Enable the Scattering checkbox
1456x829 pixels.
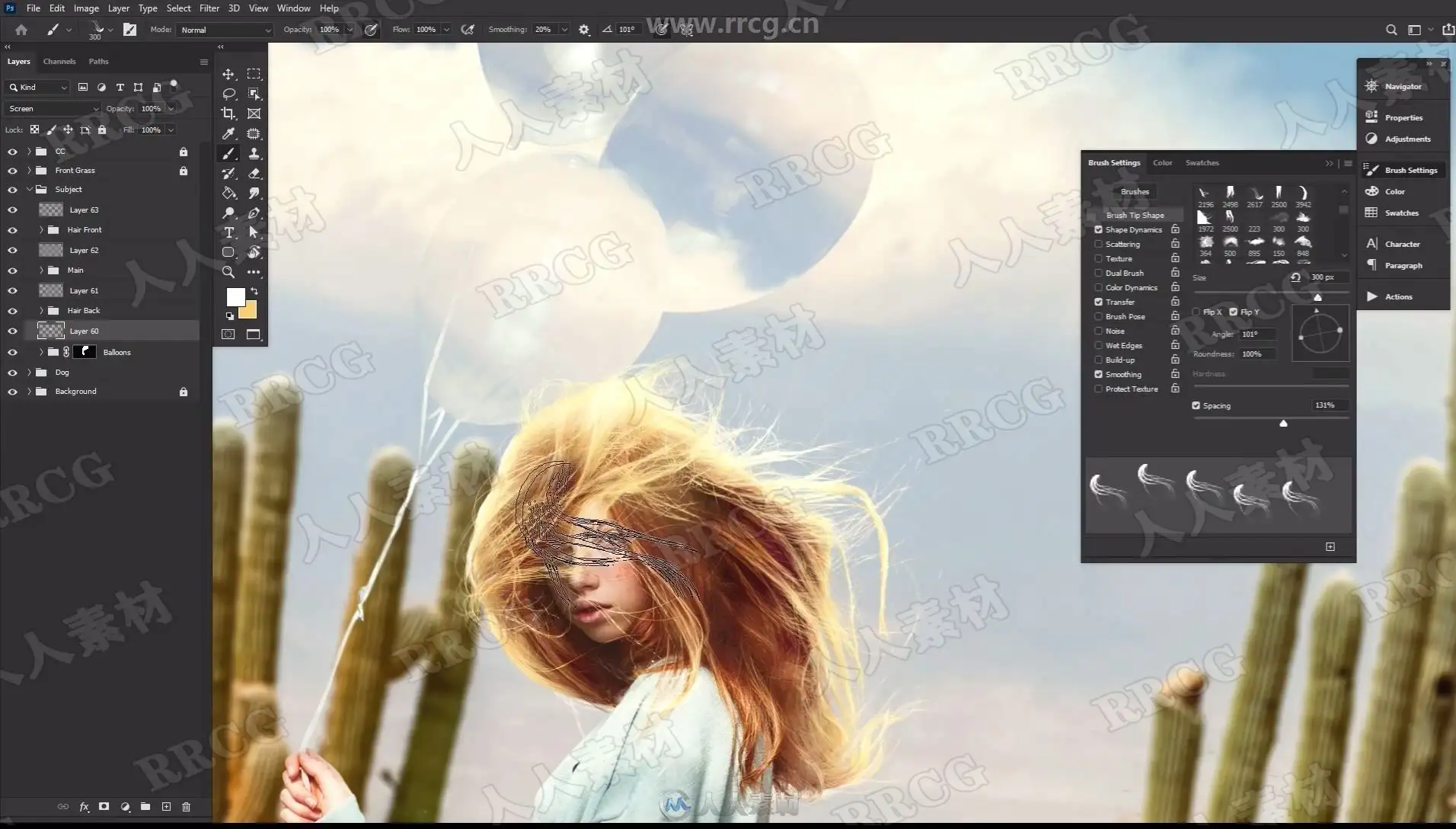(1099, 244)
